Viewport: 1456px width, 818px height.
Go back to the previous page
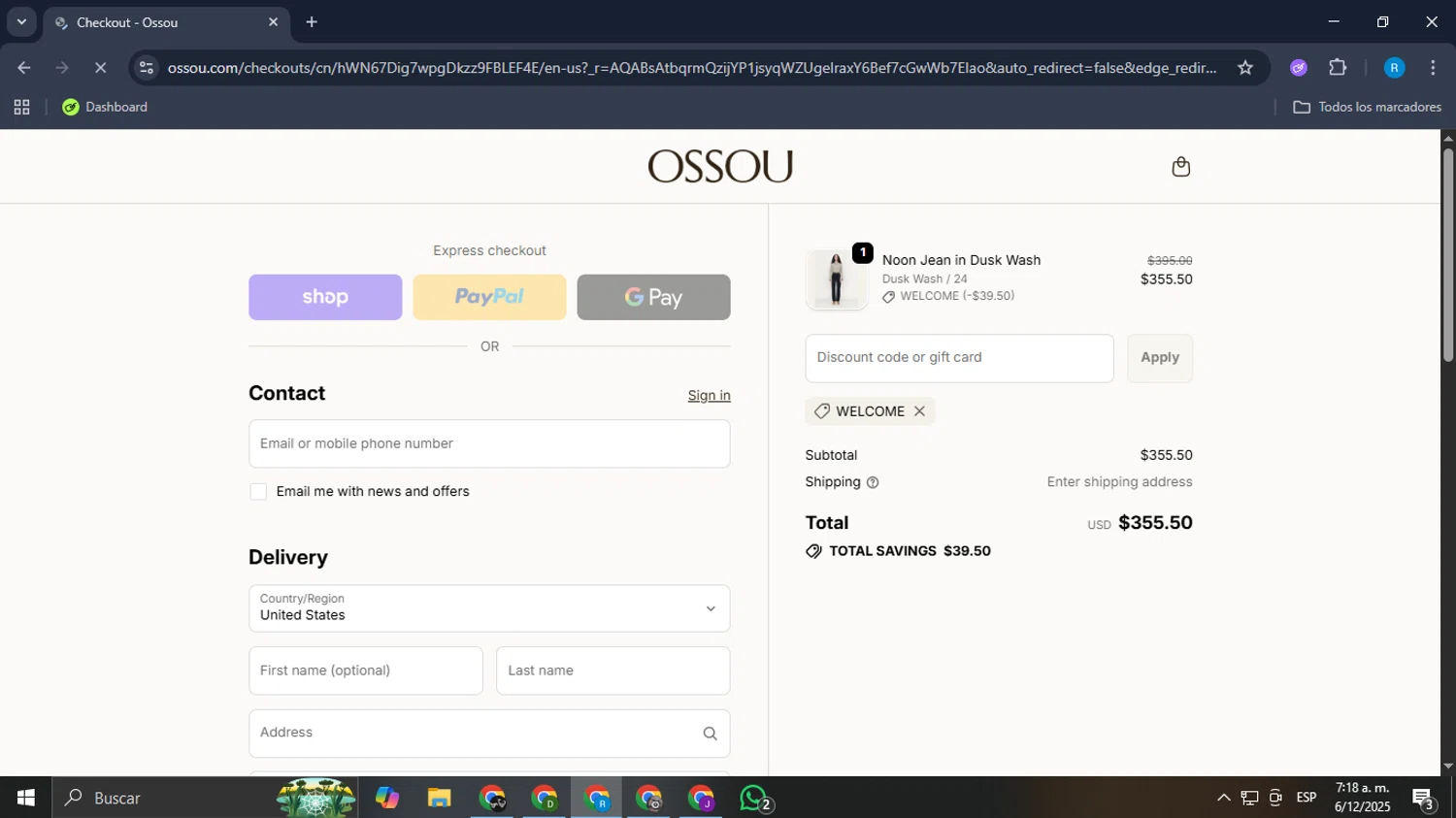pyautogui.click(x=24, y=68)
